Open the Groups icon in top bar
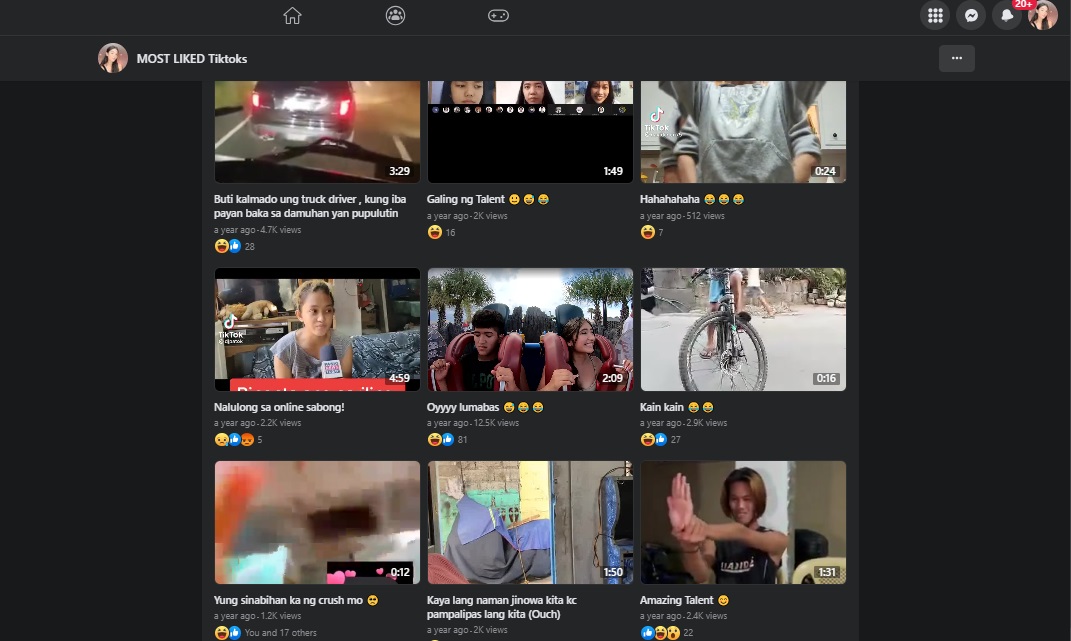This screenshot has height=641, width=1071. (395, 15)
